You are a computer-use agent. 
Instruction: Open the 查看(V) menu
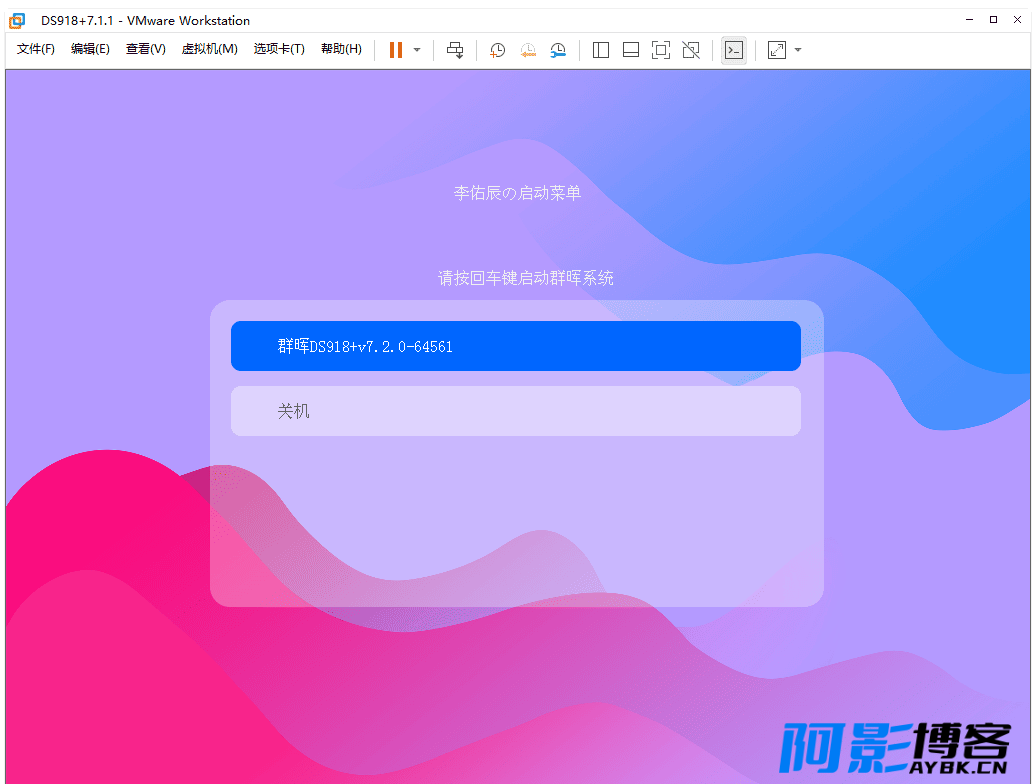point(146,49)
